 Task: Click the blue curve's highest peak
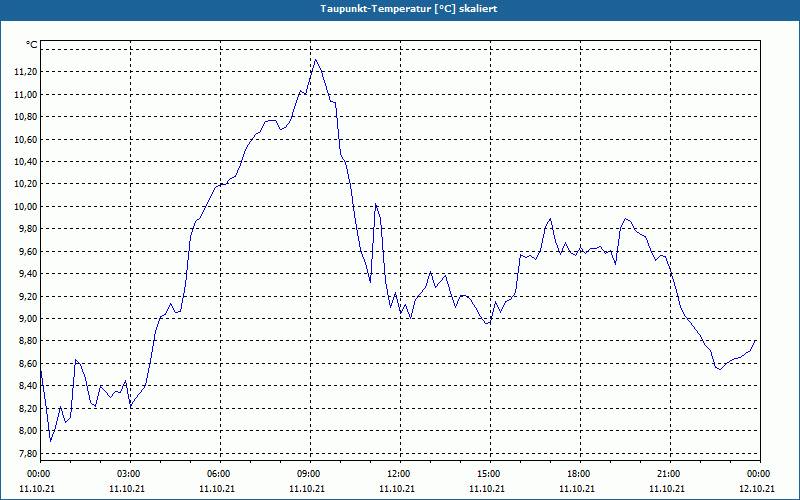tap(315, 60)
